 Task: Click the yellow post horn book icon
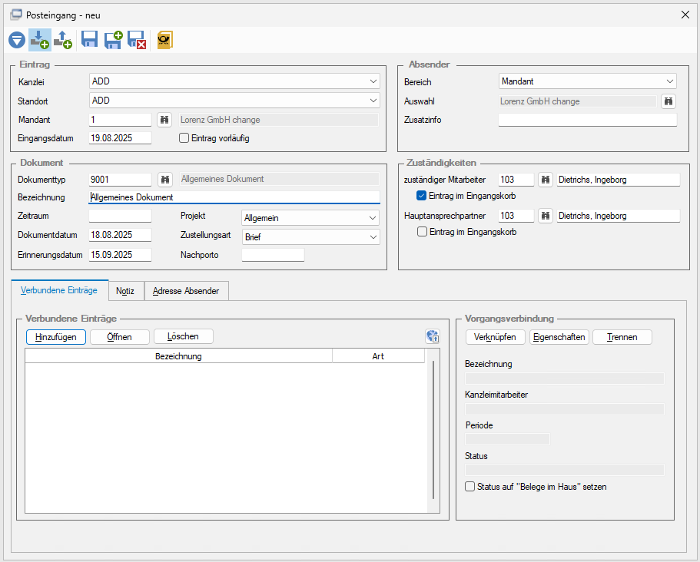click(165, 40)
